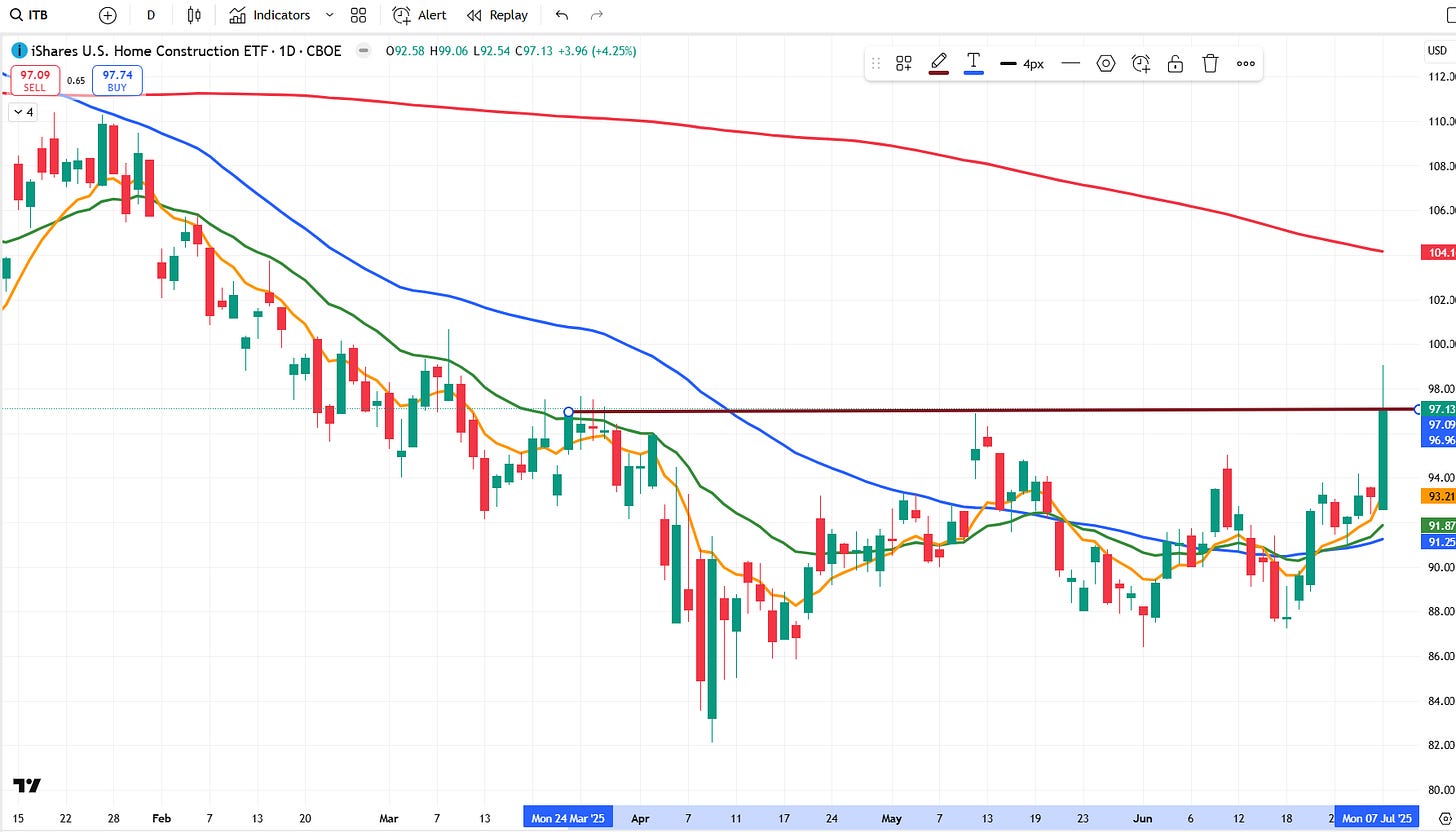Viewport: 1456px width, 832px height.
Task: Click the 97.13 last price label
Action: pyautogui.click(x=1440, y=409)
